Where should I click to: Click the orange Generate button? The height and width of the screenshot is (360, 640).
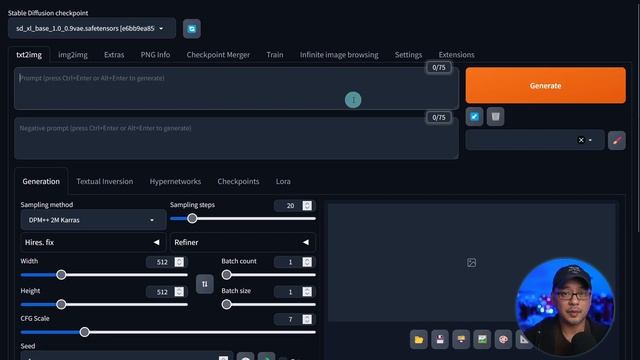tap(545, 85)
